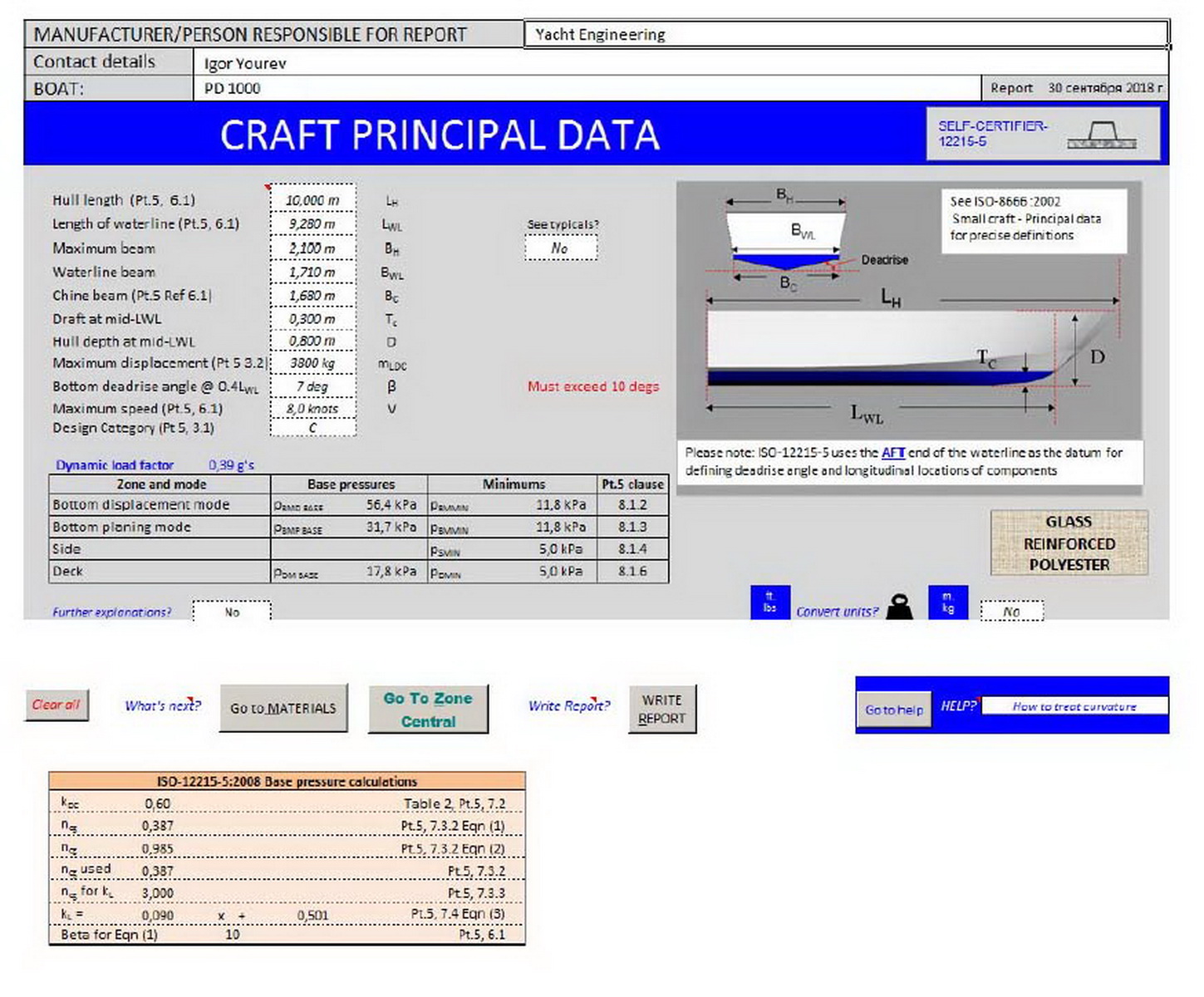Click the Bottom displacement mode 56,4 kPa cell
The height and width of the screenshot is (997, 1204).
click(x=349, y=504)
